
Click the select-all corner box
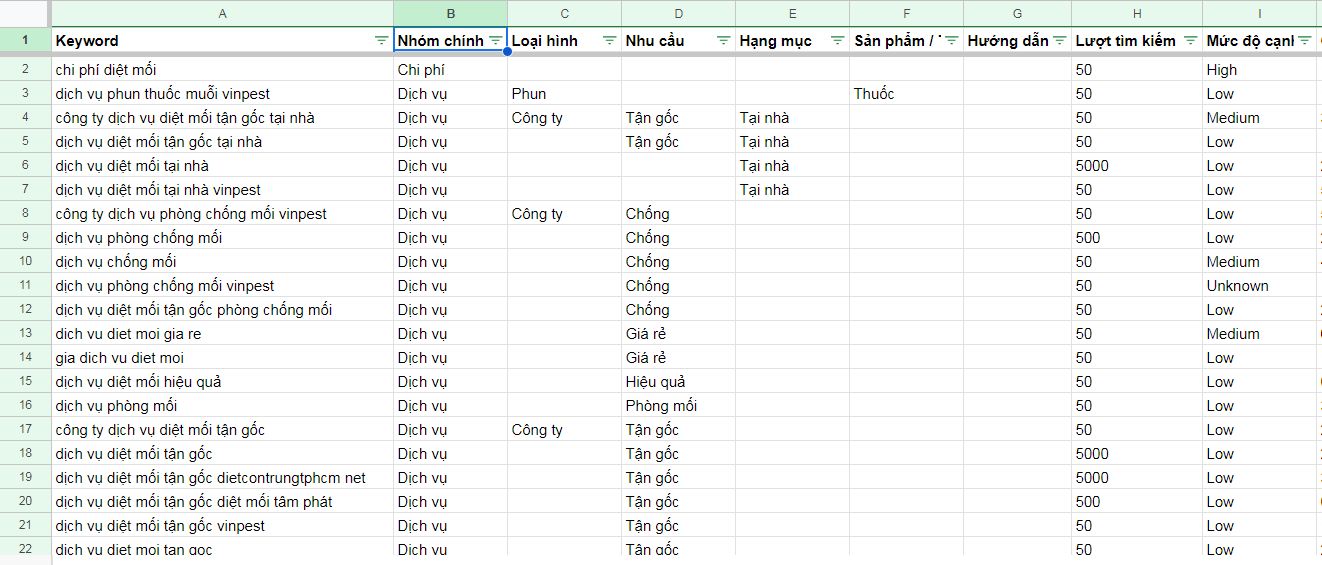25,13
